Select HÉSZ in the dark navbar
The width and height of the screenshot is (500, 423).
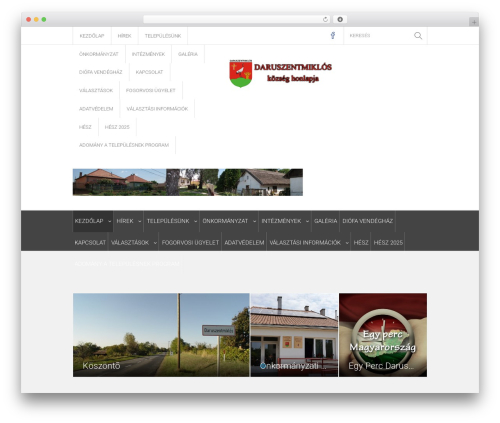tap(361, 243)
